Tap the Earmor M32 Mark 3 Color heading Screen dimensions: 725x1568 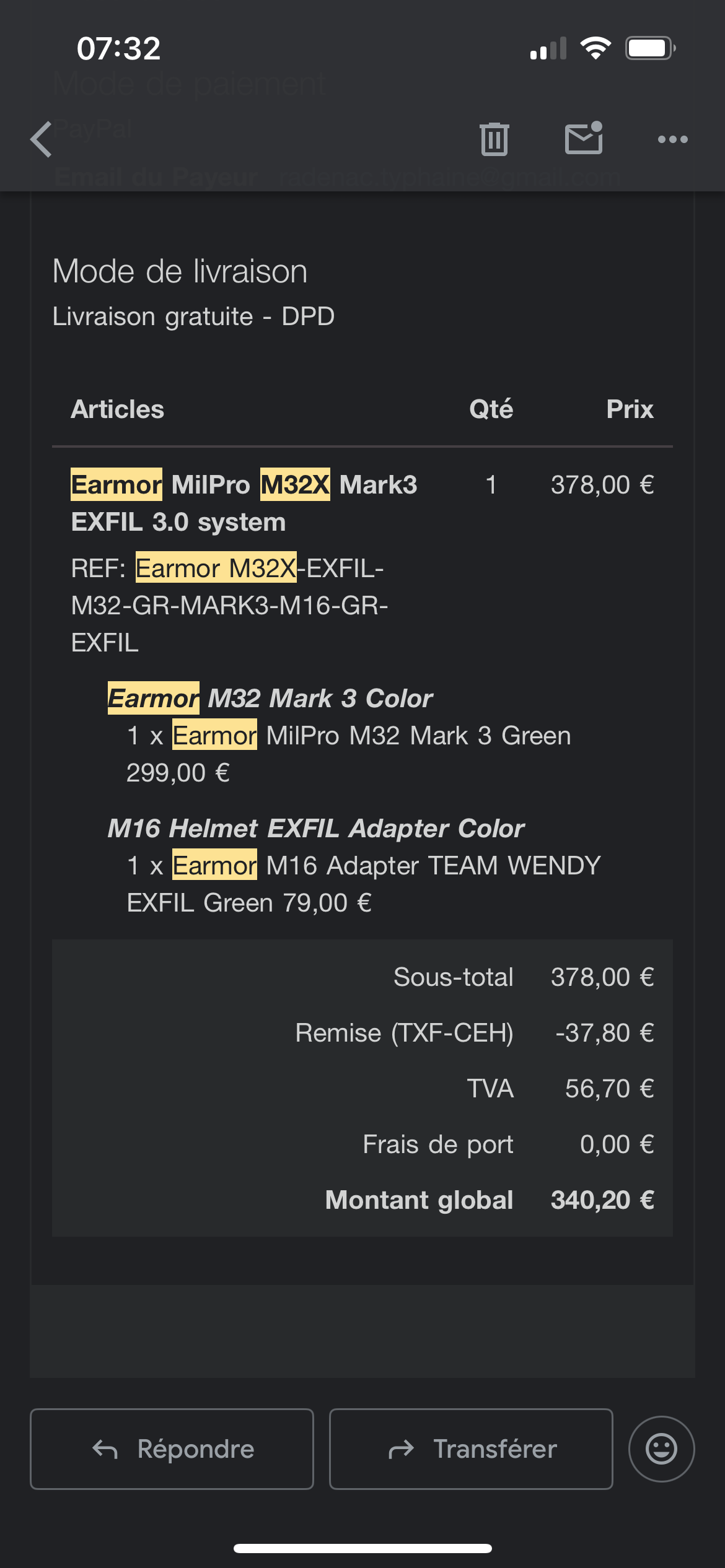270,698
